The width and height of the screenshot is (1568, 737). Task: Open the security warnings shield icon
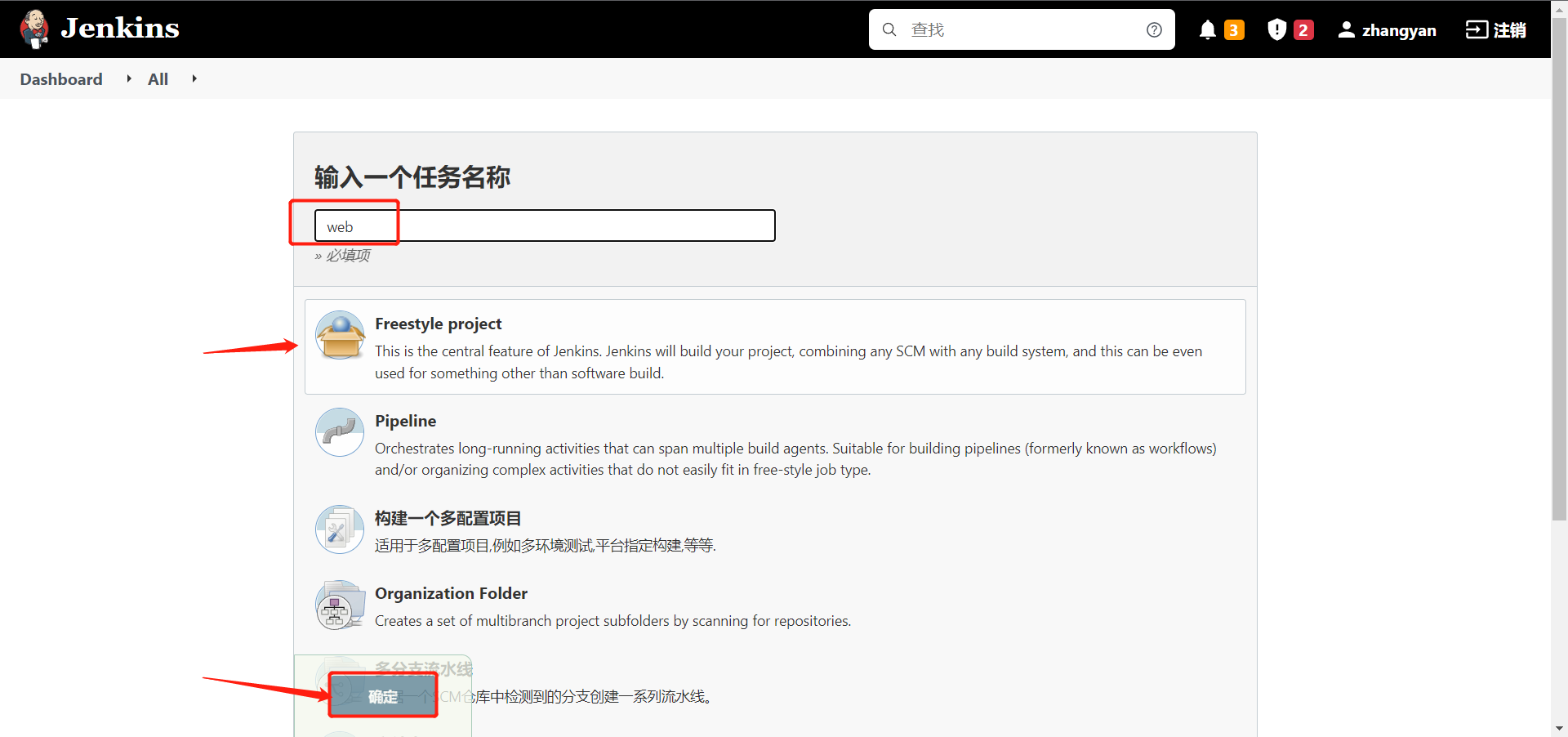(1276, 30)
